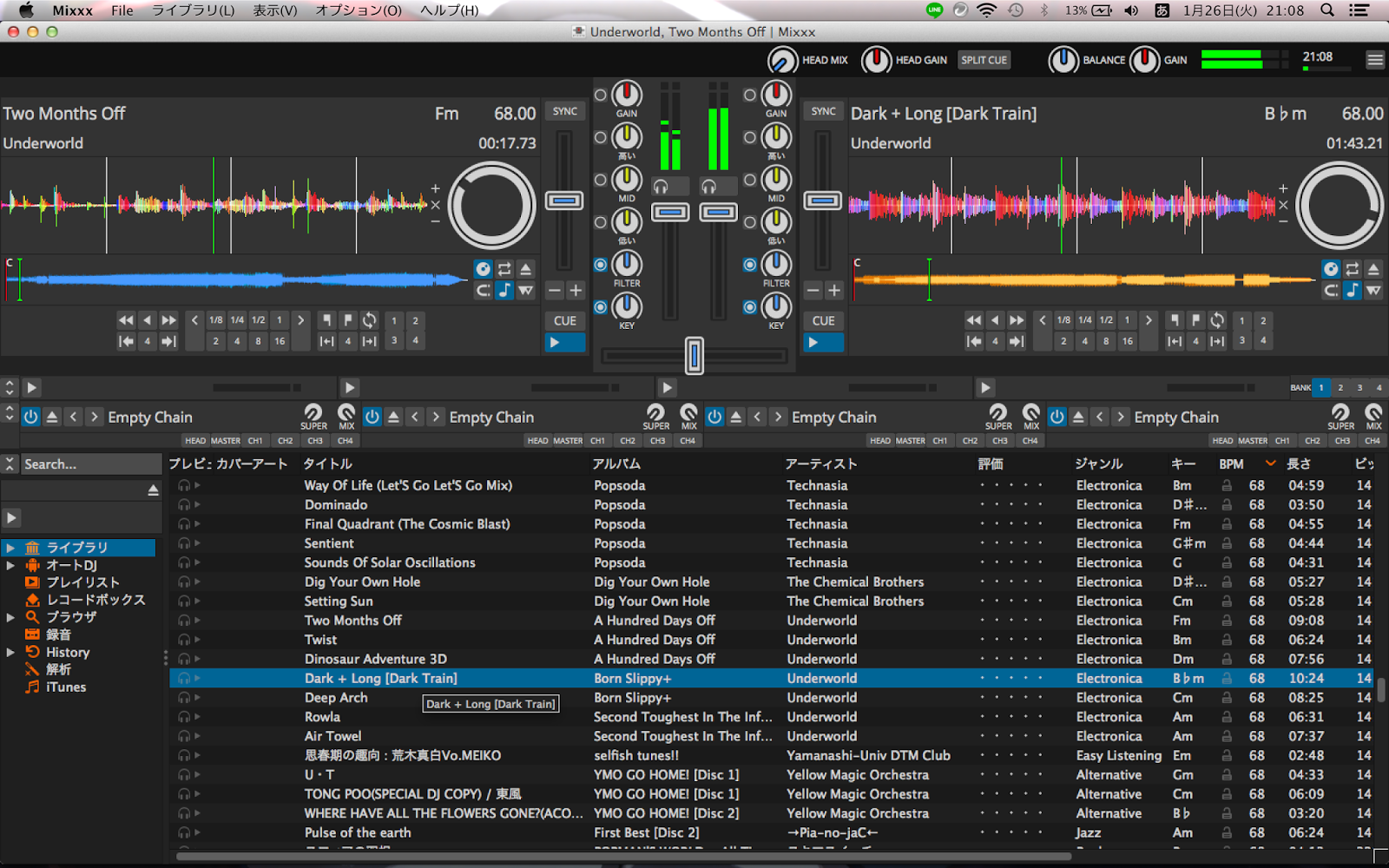Screen dimensions: 1389x868
Task: Click the 16 beatloop button on right deck
Action: click(x=1127, y=341)
